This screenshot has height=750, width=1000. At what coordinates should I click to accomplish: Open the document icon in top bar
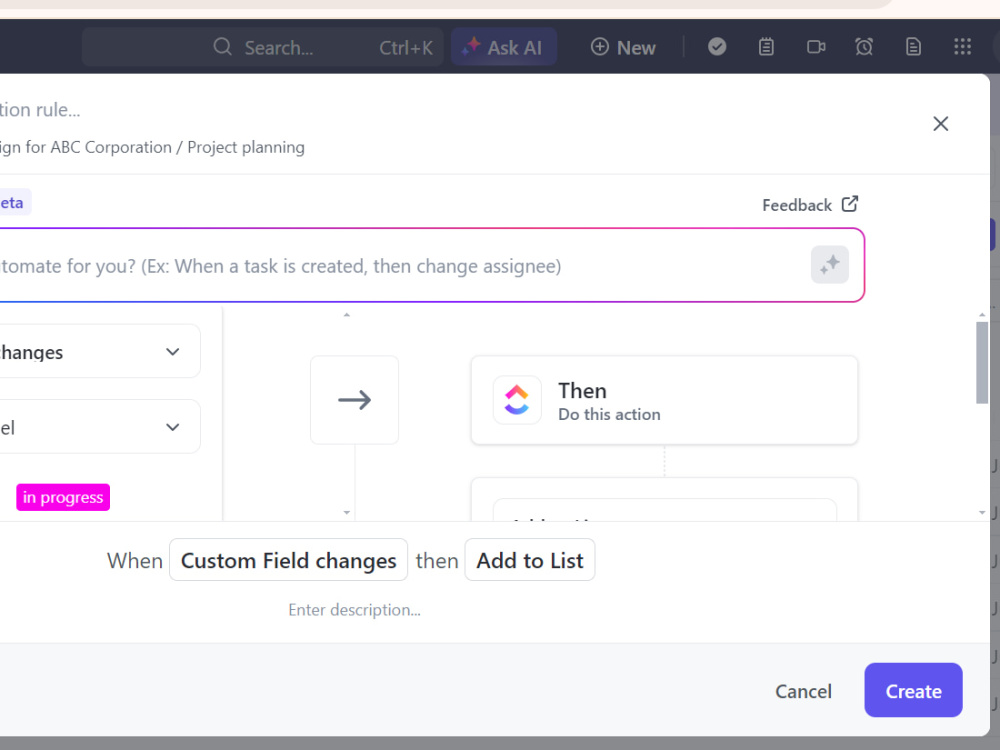(x=913, y=47)
